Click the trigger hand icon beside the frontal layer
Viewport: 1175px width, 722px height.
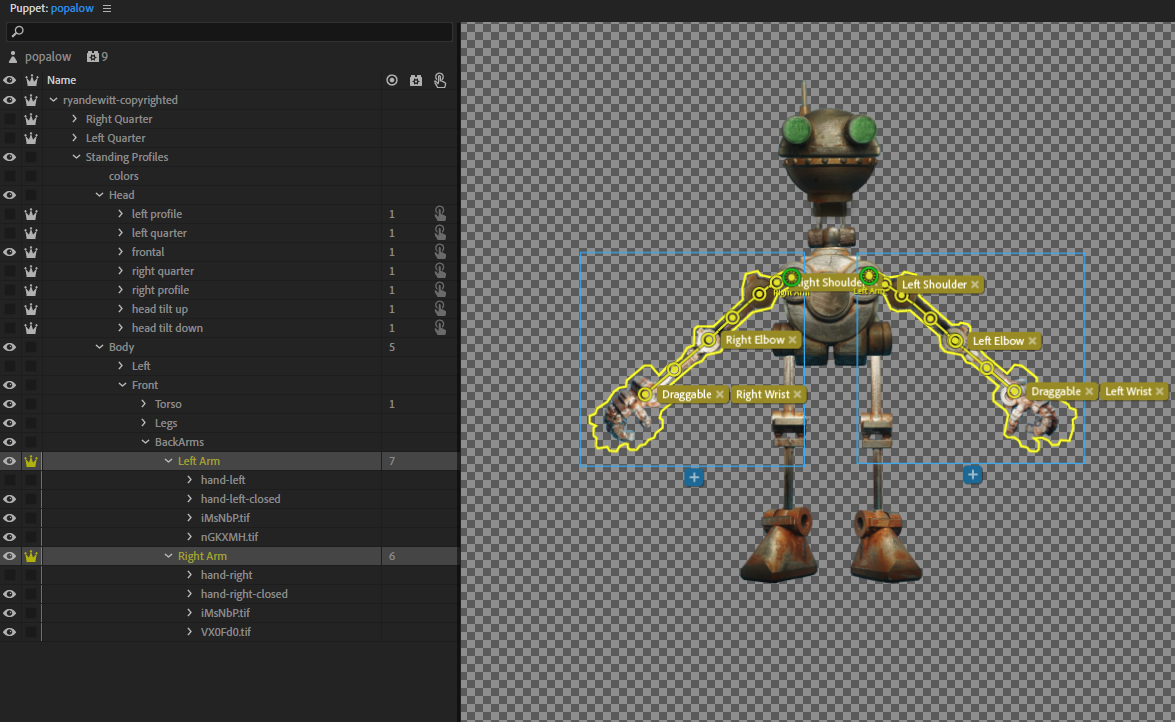tap(440, 252)
